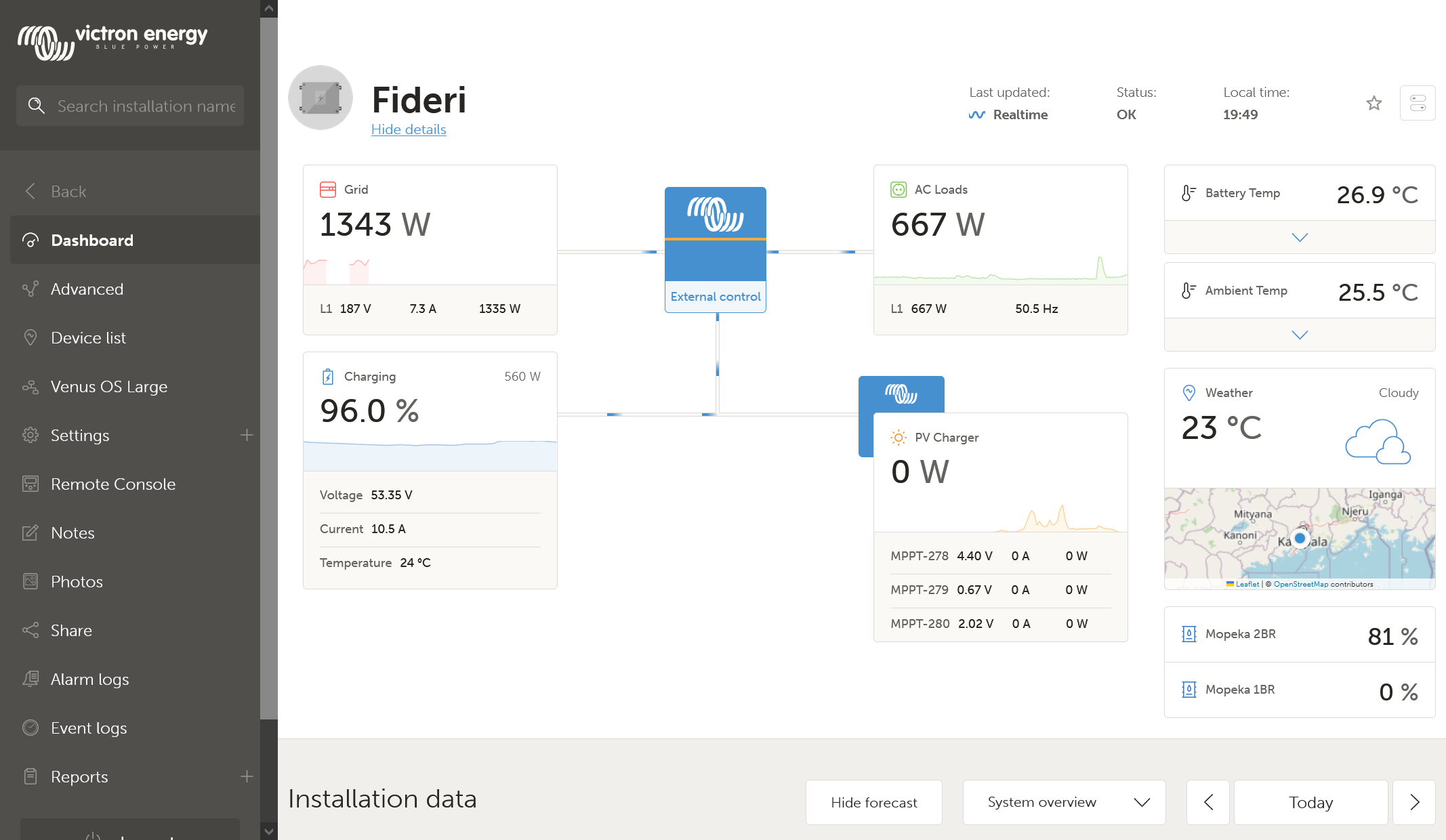Expand Reports with the plus icon
Screen dimensions: 1446x840
[x=247, y=776]
